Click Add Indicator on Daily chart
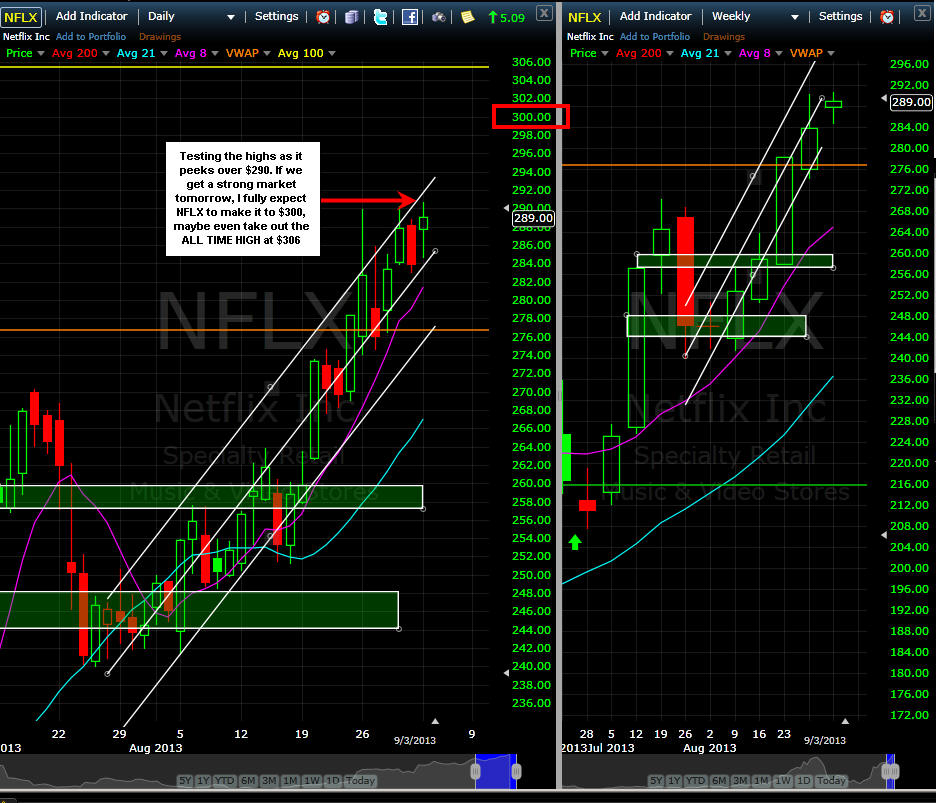 91,16
